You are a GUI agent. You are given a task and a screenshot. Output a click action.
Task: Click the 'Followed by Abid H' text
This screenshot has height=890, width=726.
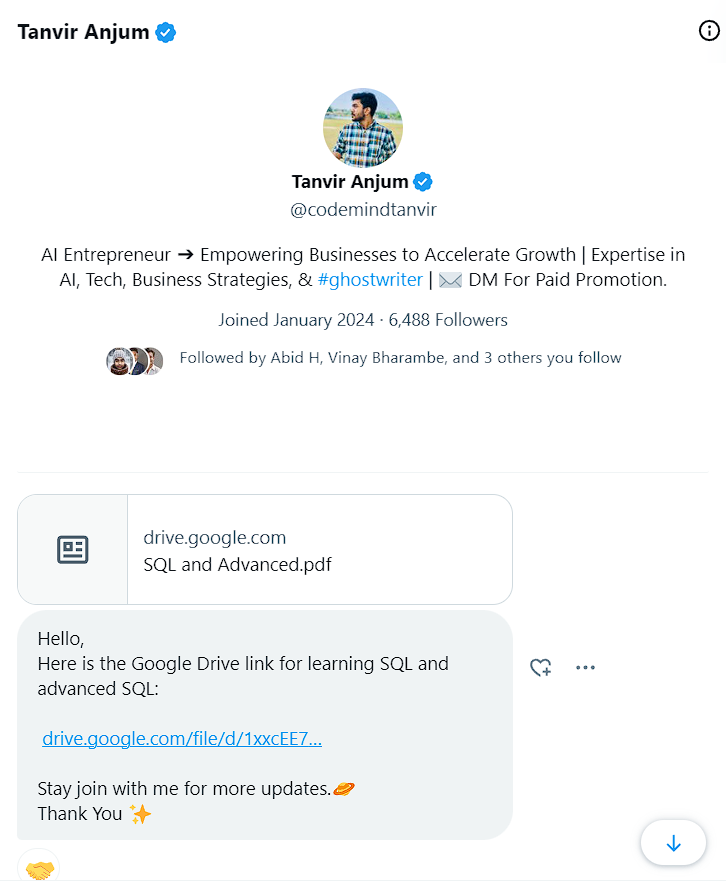click(x=400, y=358)
